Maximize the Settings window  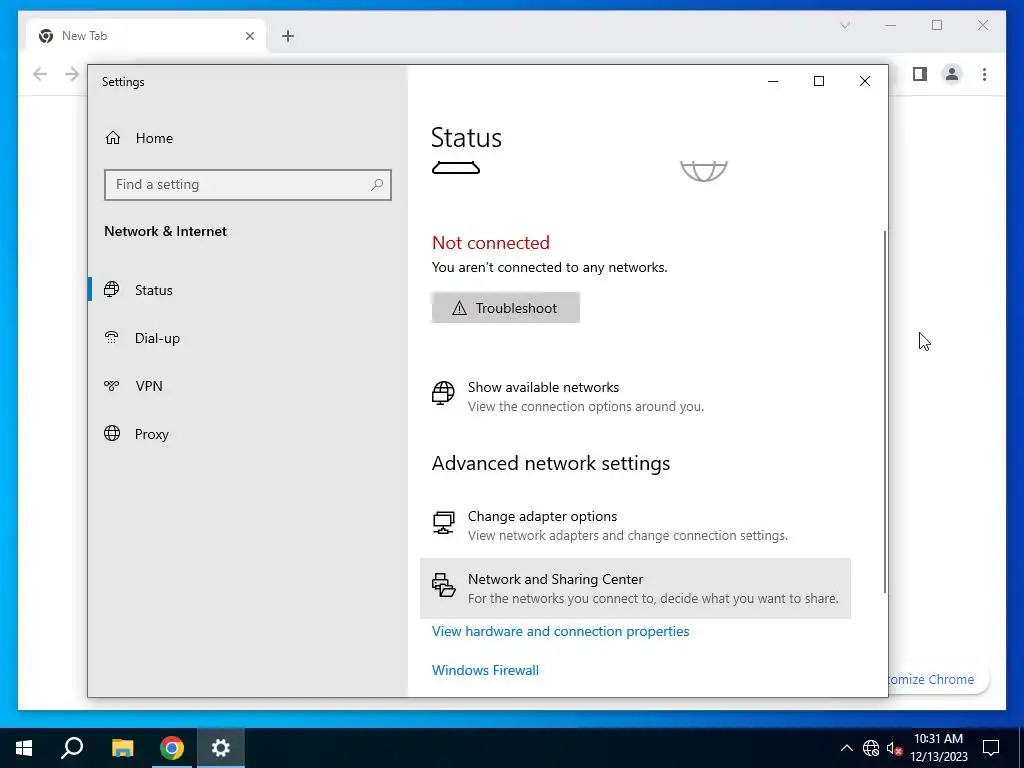[818, 81]
